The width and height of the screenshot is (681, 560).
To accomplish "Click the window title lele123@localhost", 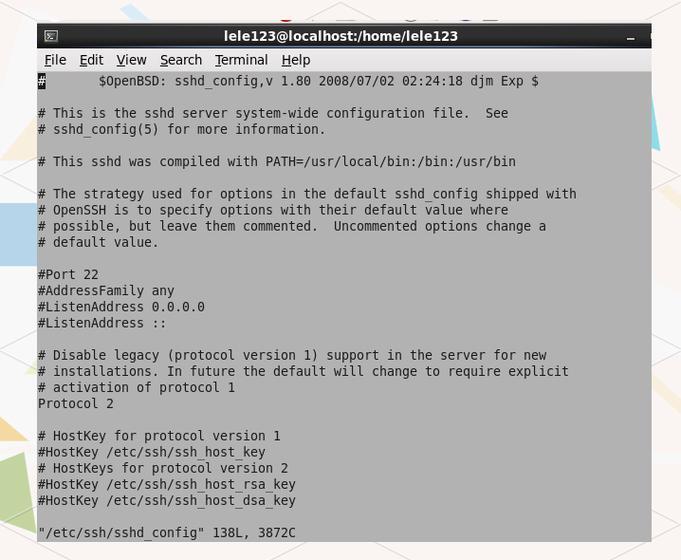I will pyautogui.click(x=340, y=36).
